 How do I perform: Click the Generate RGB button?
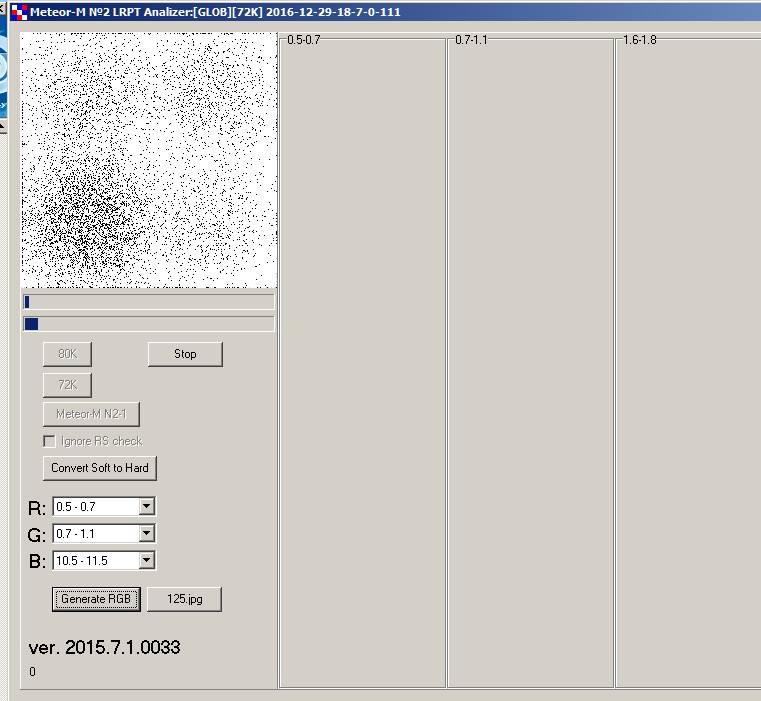pyautogui.click(x=96, y=599)
